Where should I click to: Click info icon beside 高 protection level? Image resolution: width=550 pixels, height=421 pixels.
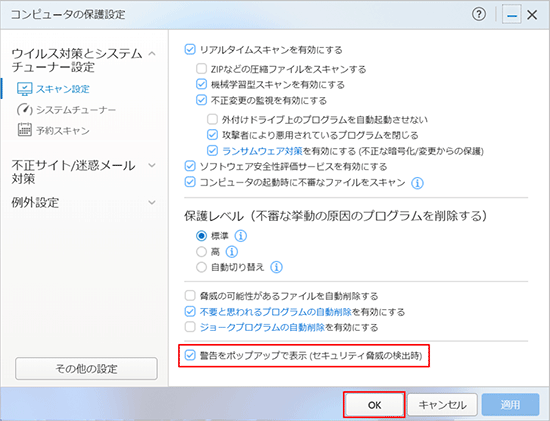pos(232,252)
